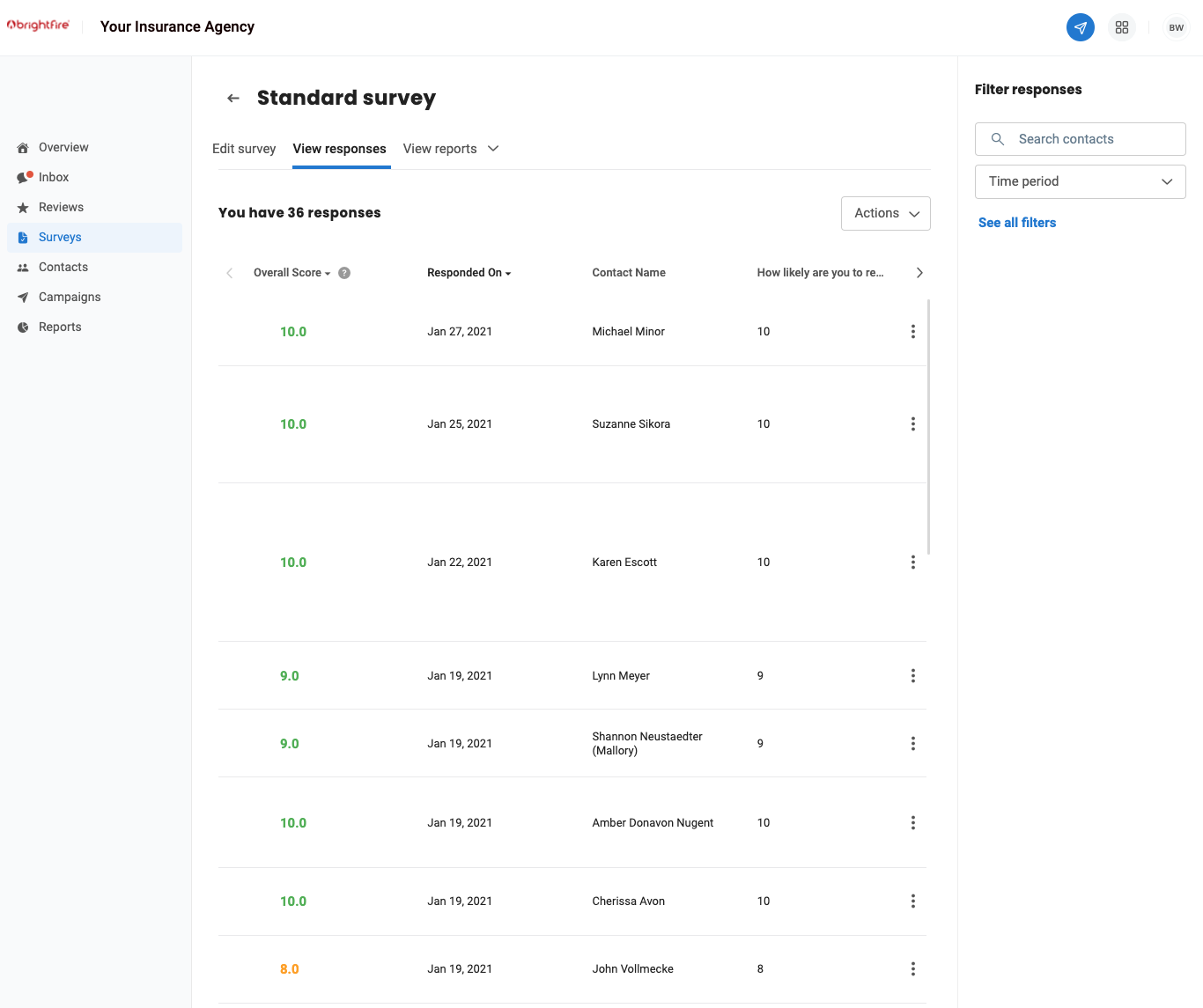Open the apps grid menu in header

point(1122,27)
